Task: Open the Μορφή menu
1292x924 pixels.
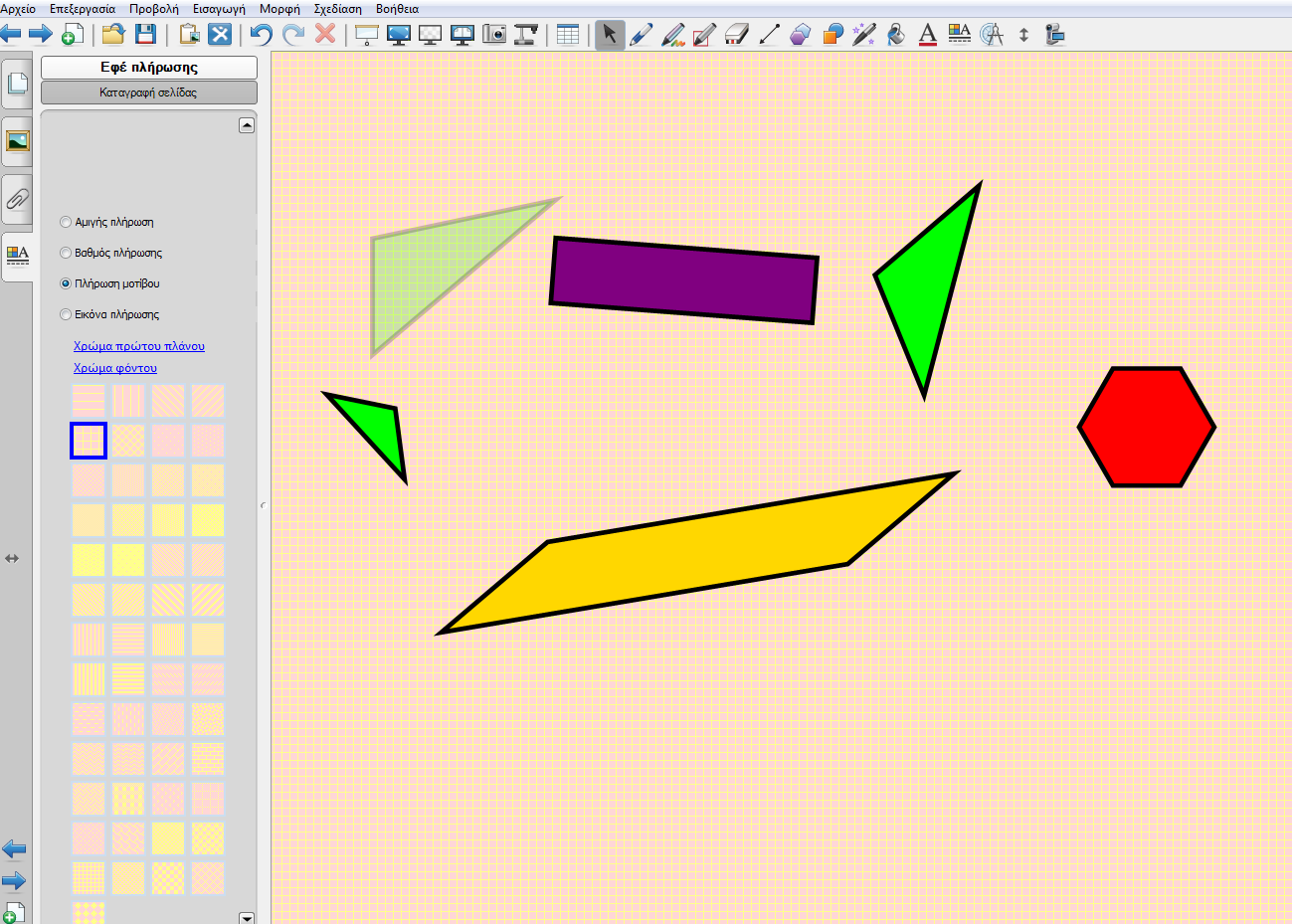Action: click(x=279, y=9)
